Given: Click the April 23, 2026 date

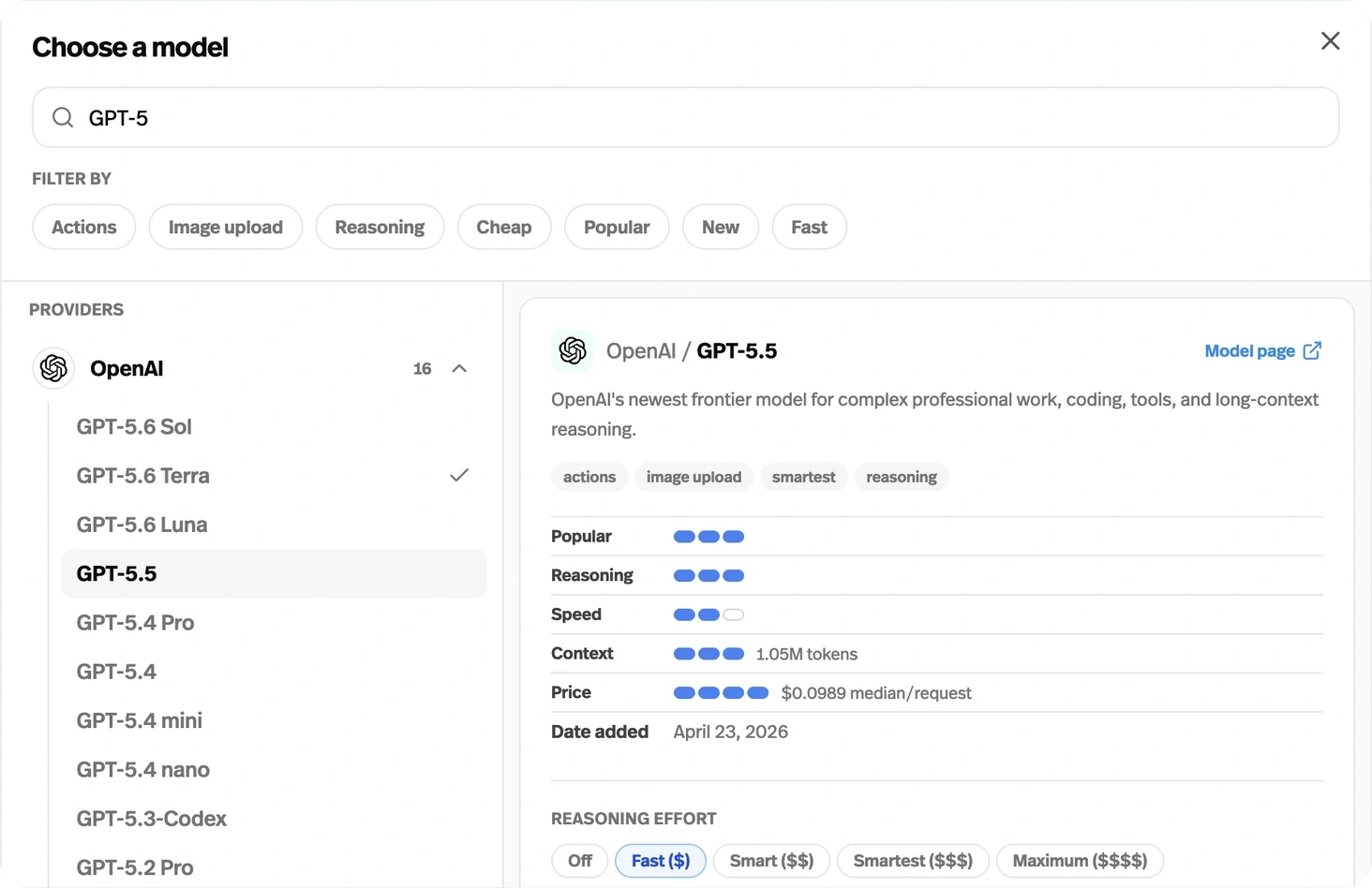Looking at the screenshot, I should (731, 732).
